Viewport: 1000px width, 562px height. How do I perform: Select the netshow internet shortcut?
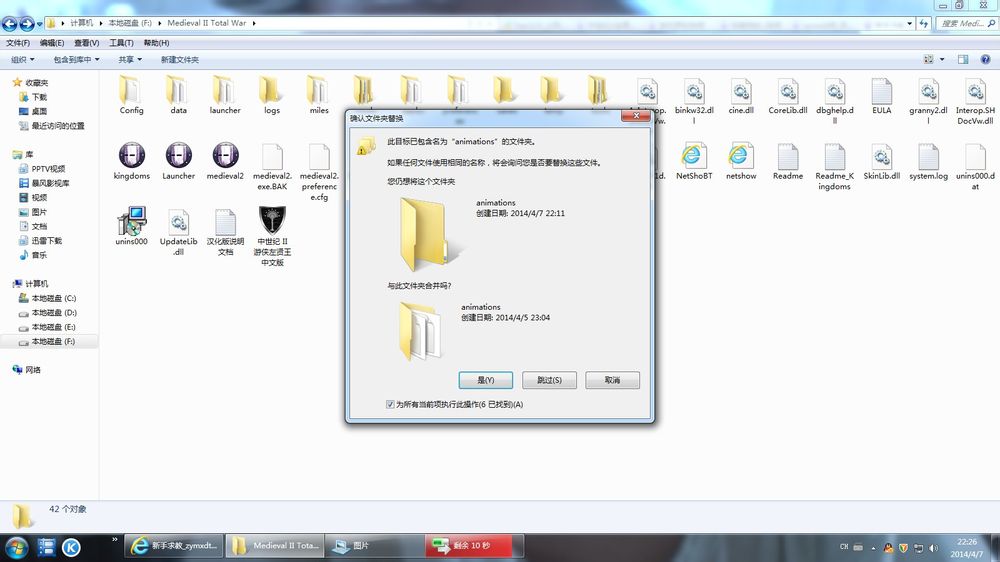(x=741, y=161)
